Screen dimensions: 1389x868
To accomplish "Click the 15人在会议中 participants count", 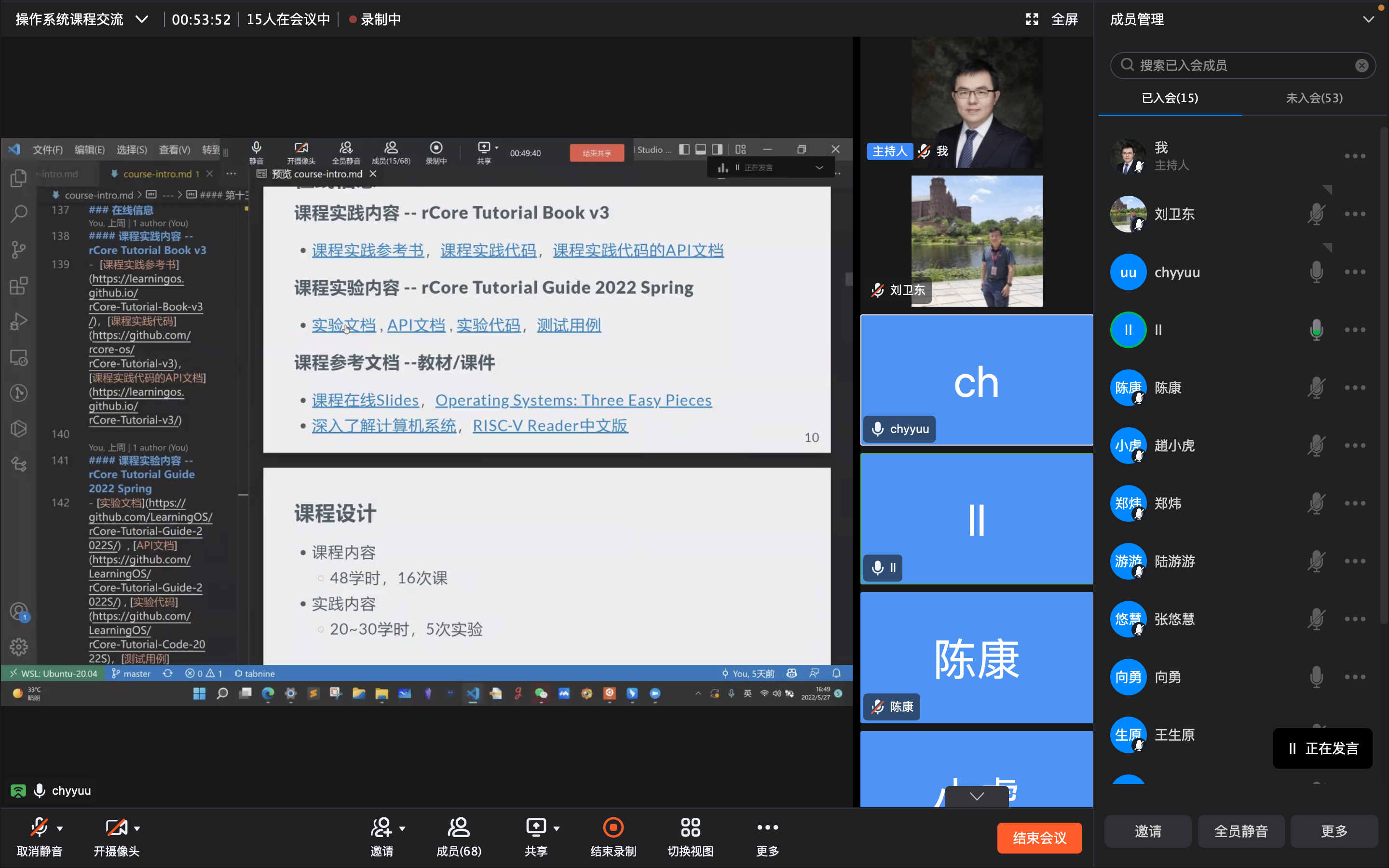I will point(288,19).
